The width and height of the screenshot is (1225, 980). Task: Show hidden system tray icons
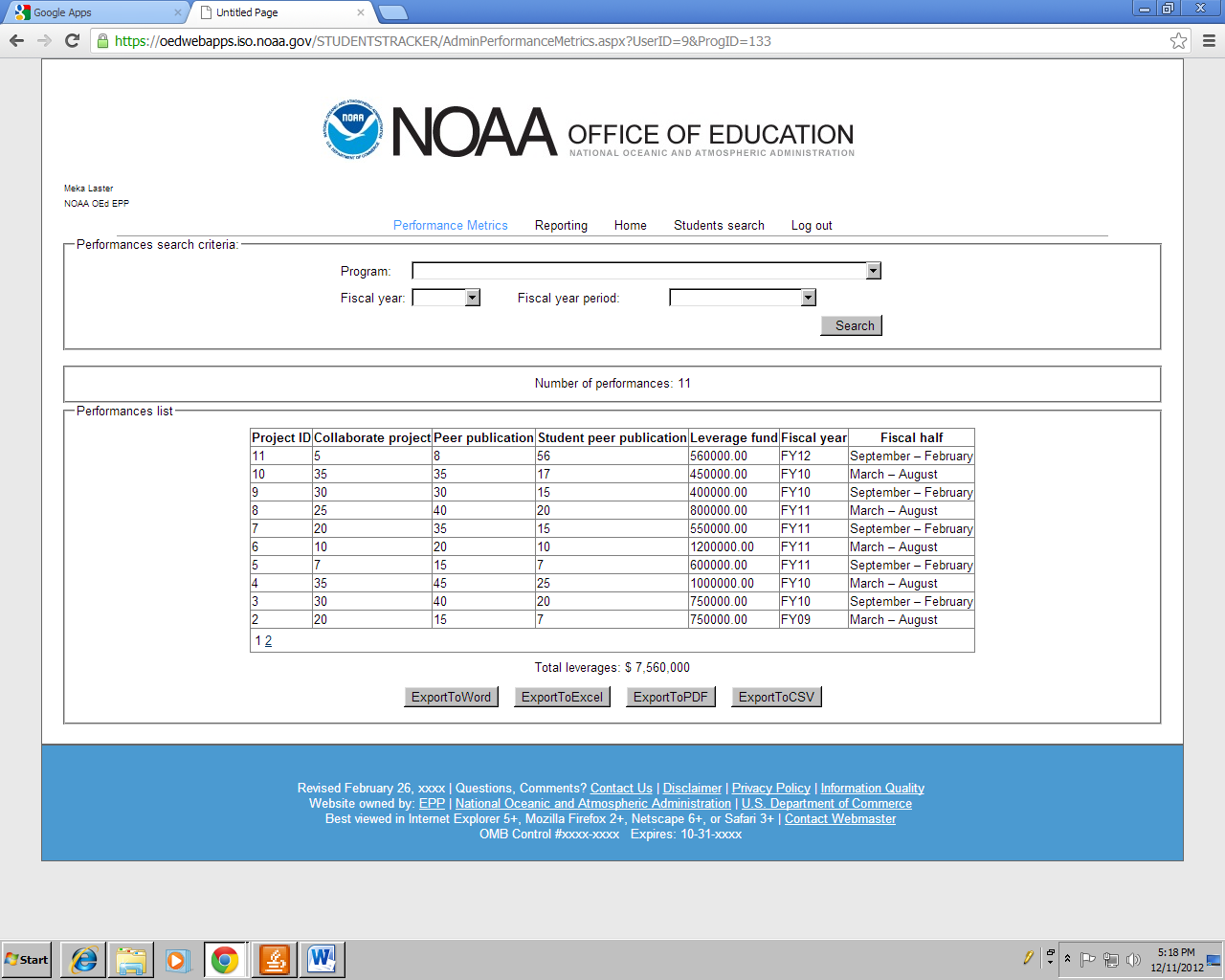point(1067,959)
